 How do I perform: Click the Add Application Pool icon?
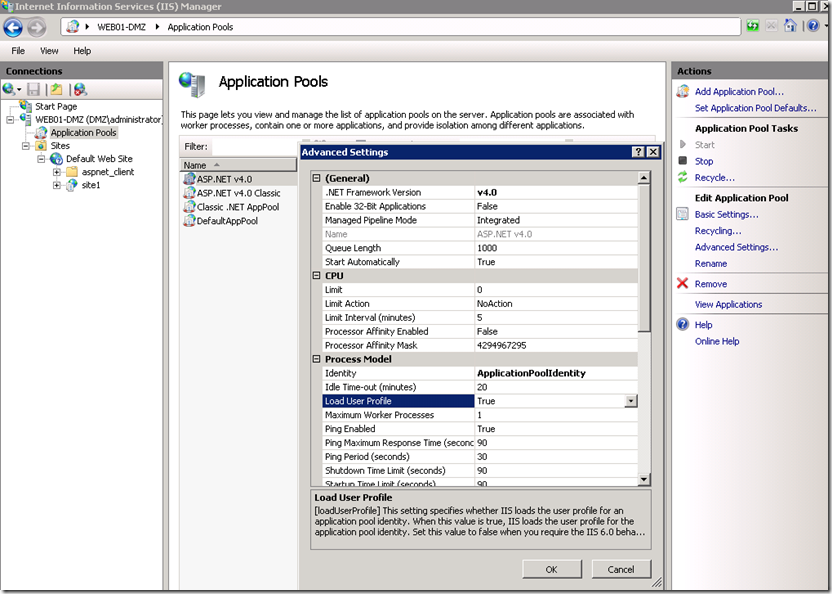[683, 91]
